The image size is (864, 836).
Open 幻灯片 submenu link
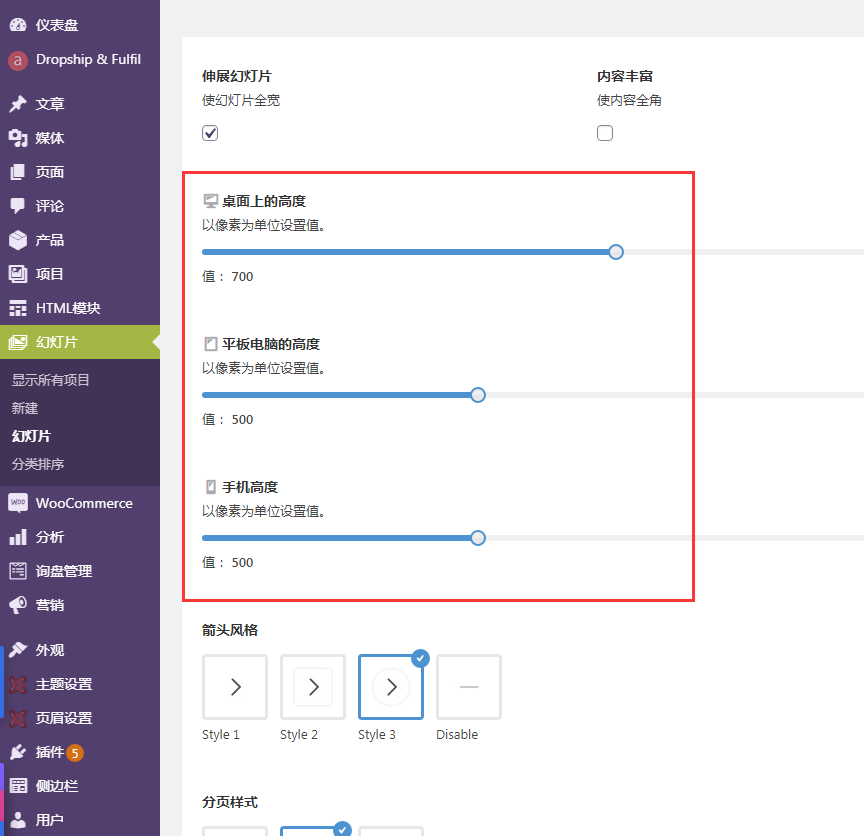coord(31,436)
